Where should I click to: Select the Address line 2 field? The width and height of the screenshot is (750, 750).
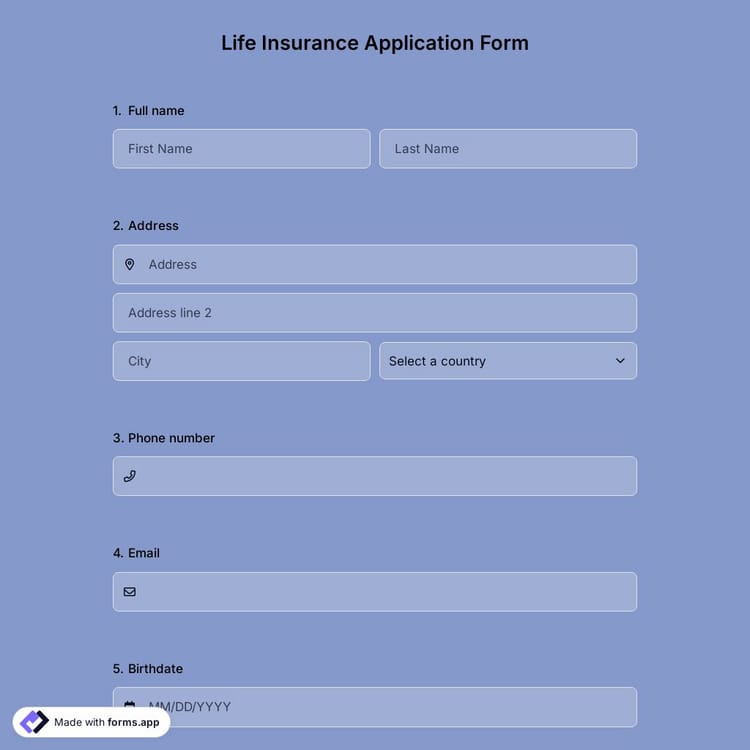pos(374,313)
